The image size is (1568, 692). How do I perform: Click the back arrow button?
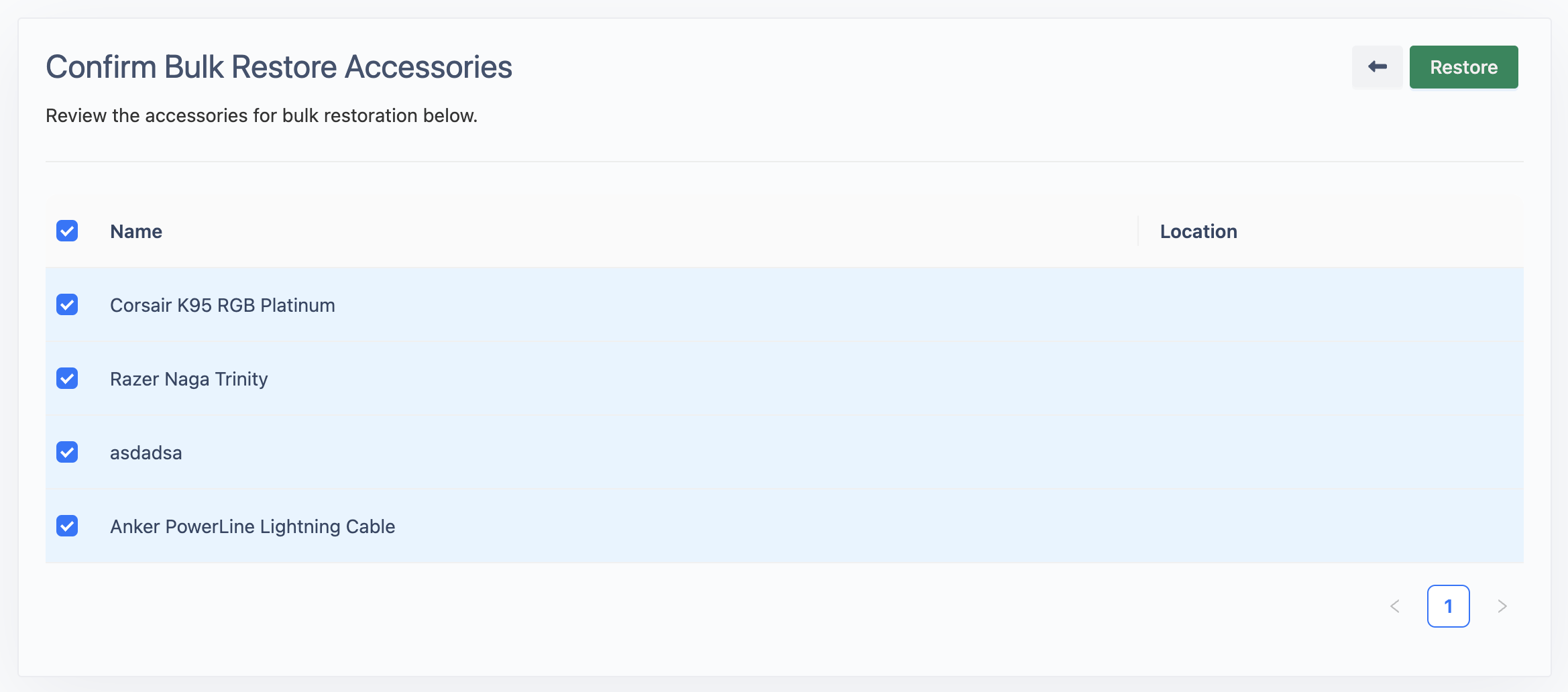(1377, 67)
